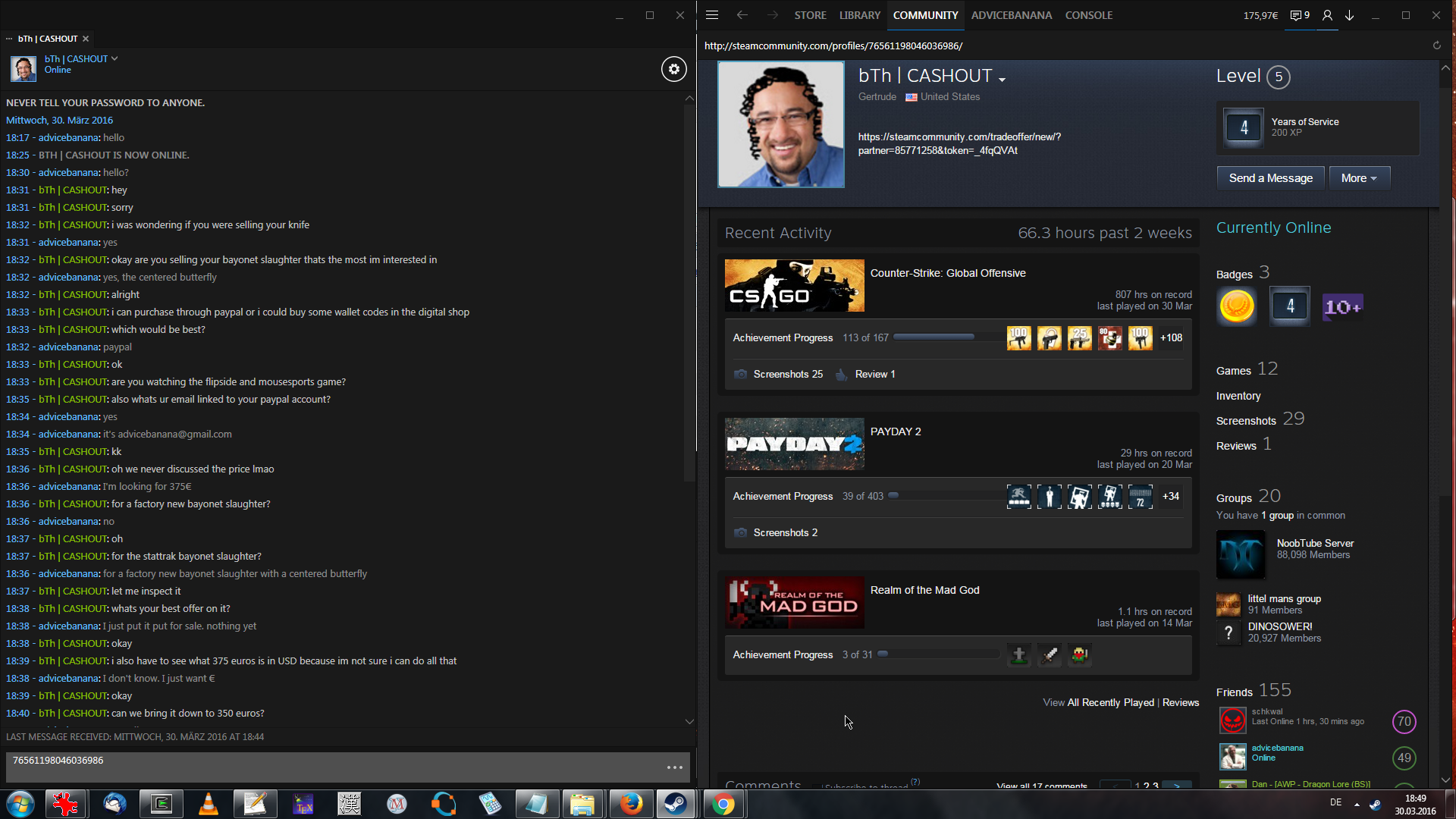Image resolution: width=1456 pixels, height=819 pixels.
Task: Close the bTh | CASHOUT chat tab
Action: tap(86, 39)
